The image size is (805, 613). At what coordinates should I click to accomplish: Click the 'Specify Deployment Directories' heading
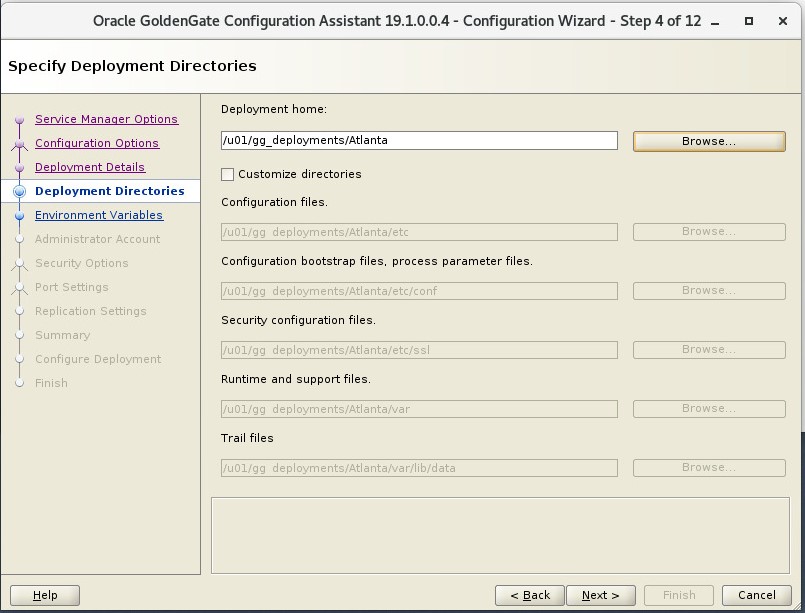pyautogui.click(x=132, y=66)
